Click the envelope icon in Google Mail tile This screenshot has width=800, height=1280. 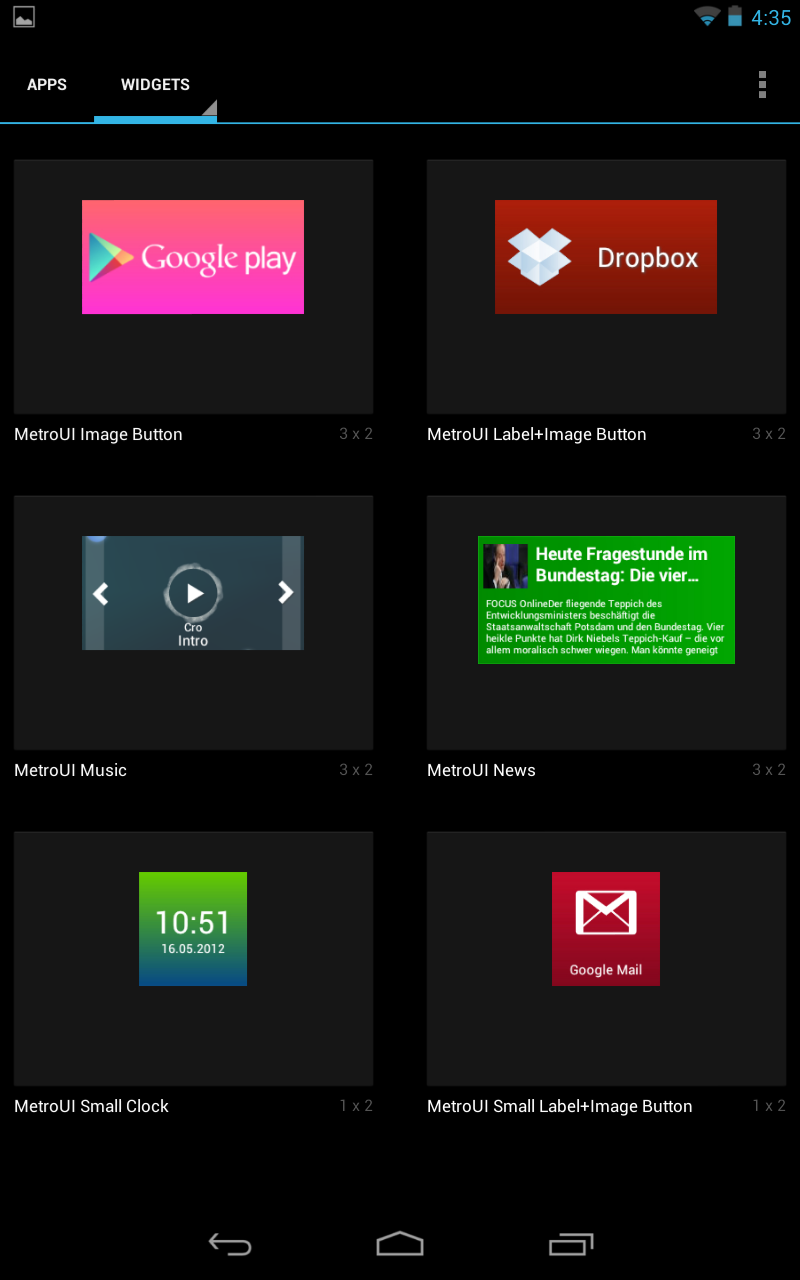coord(606,913)
